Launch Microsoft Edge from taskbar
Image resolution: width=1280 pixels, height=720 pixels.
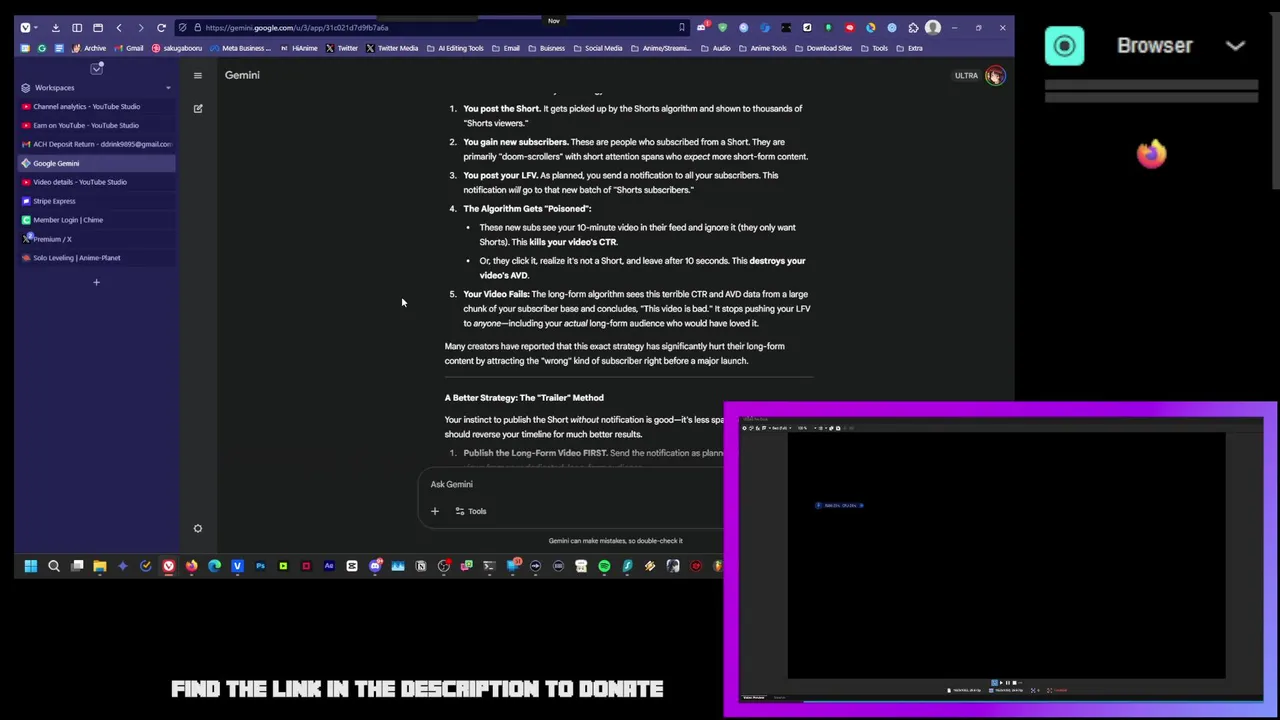click(215, 566)
